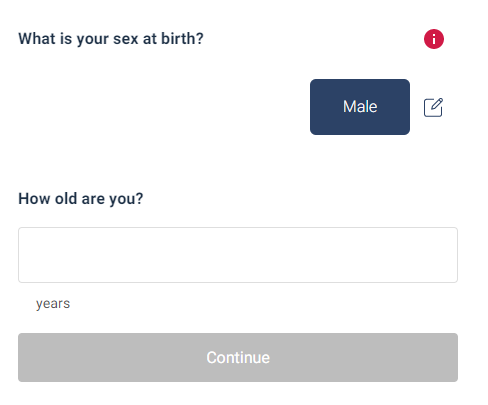Show more information about sex at birth
Screen dimensions: 488x405
coord(434,39)
